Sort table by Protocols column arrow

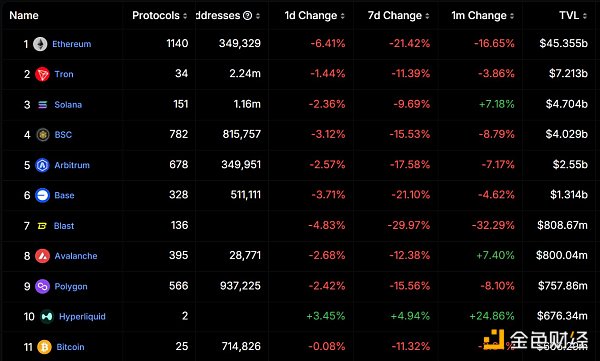185,16
